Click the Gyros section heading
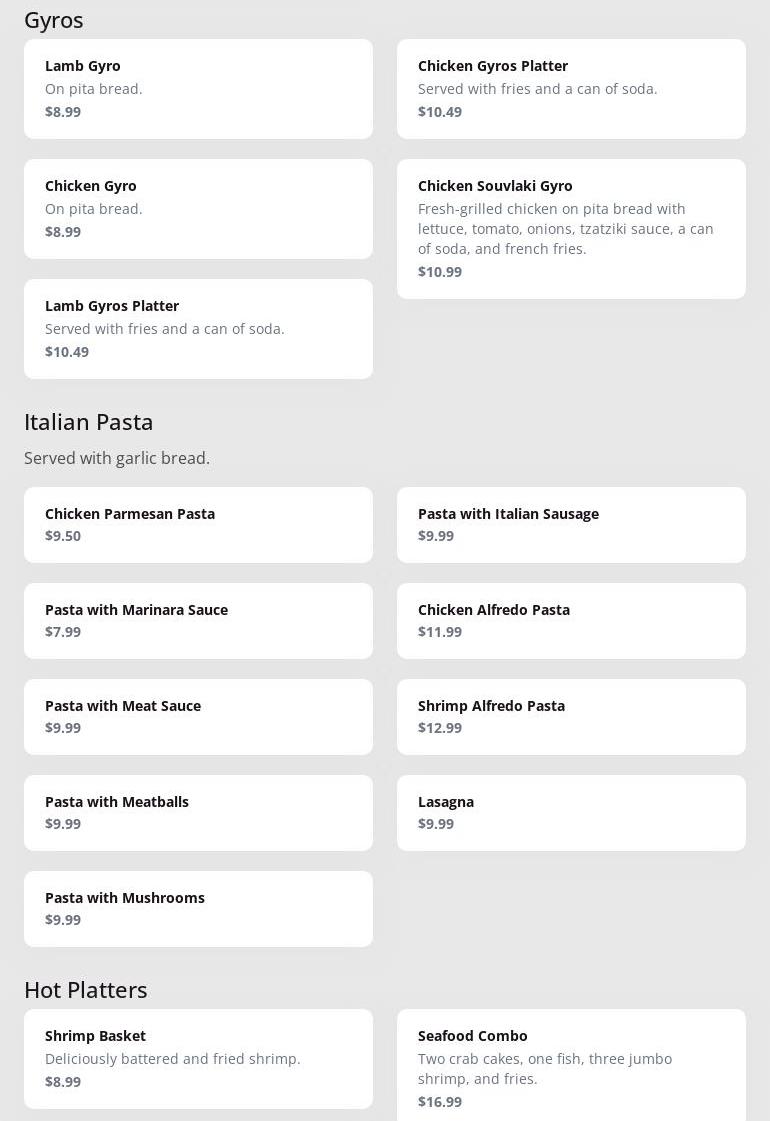 tap(54, 21)
